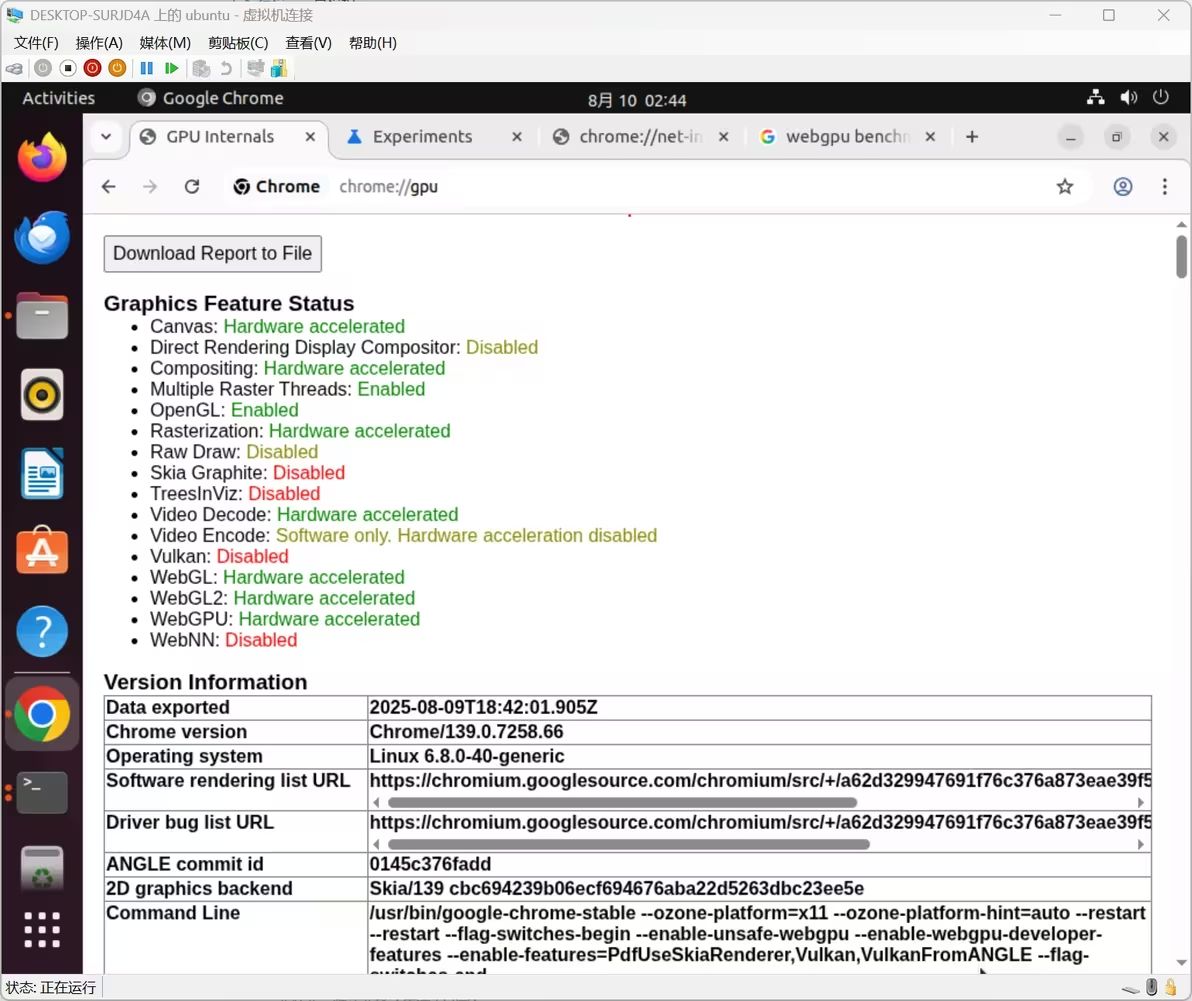The image size is (1192, 1001).
Task: Open Firefox from the Ubuntu dock
Action: (42, 157)
